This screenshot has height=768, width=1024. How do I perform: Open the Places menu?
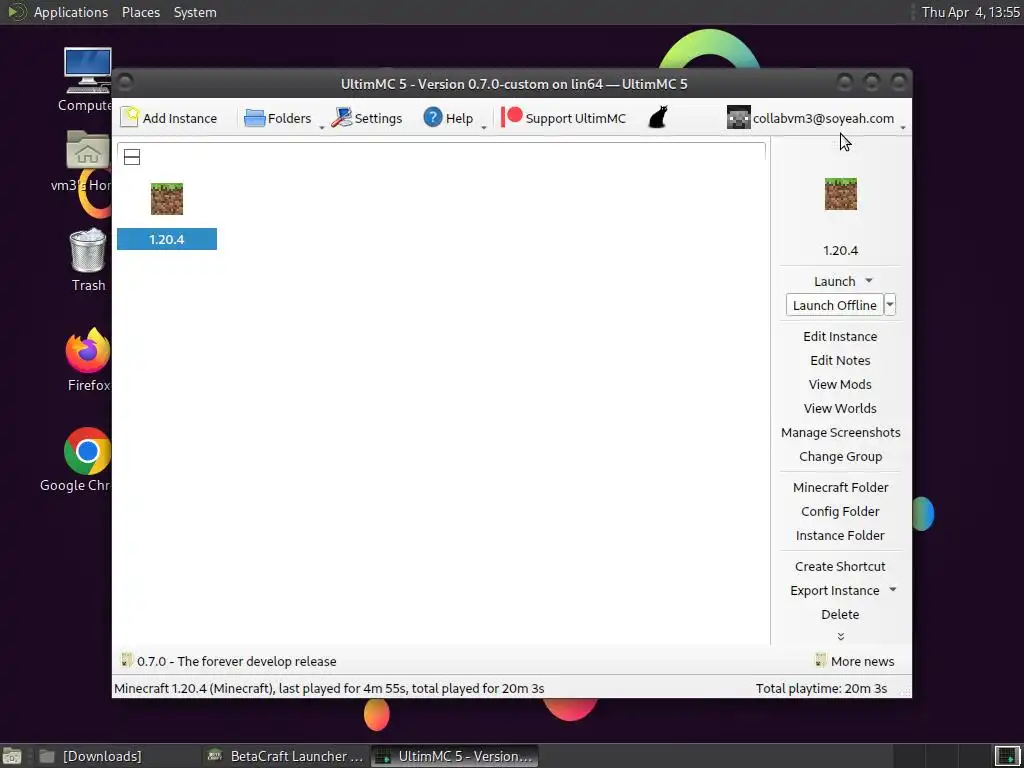click(x=140, y=12)
